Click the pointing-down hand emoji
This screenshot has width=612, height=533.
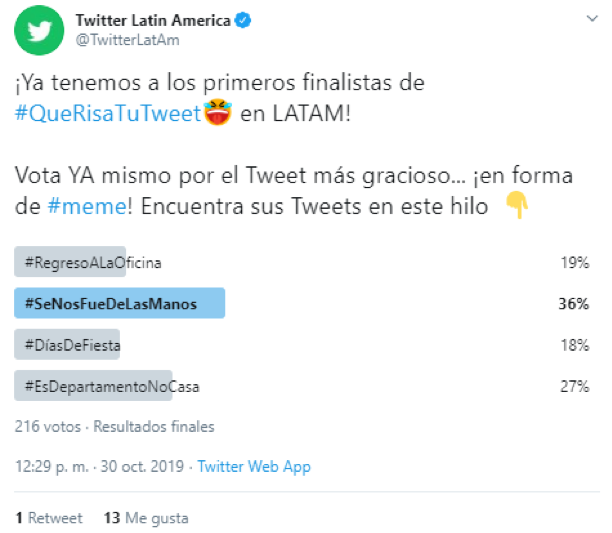tap(516, 205)
